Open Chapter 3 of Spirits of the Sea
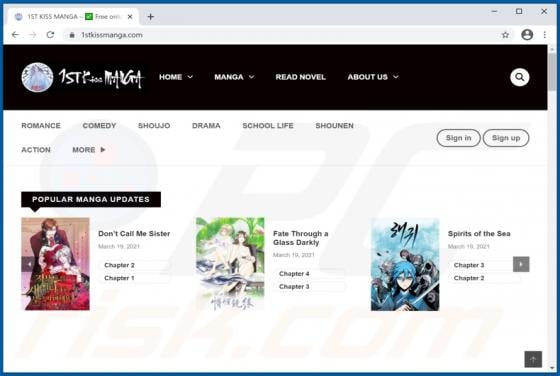Viewport: 560px width, 376px height. 469,265
